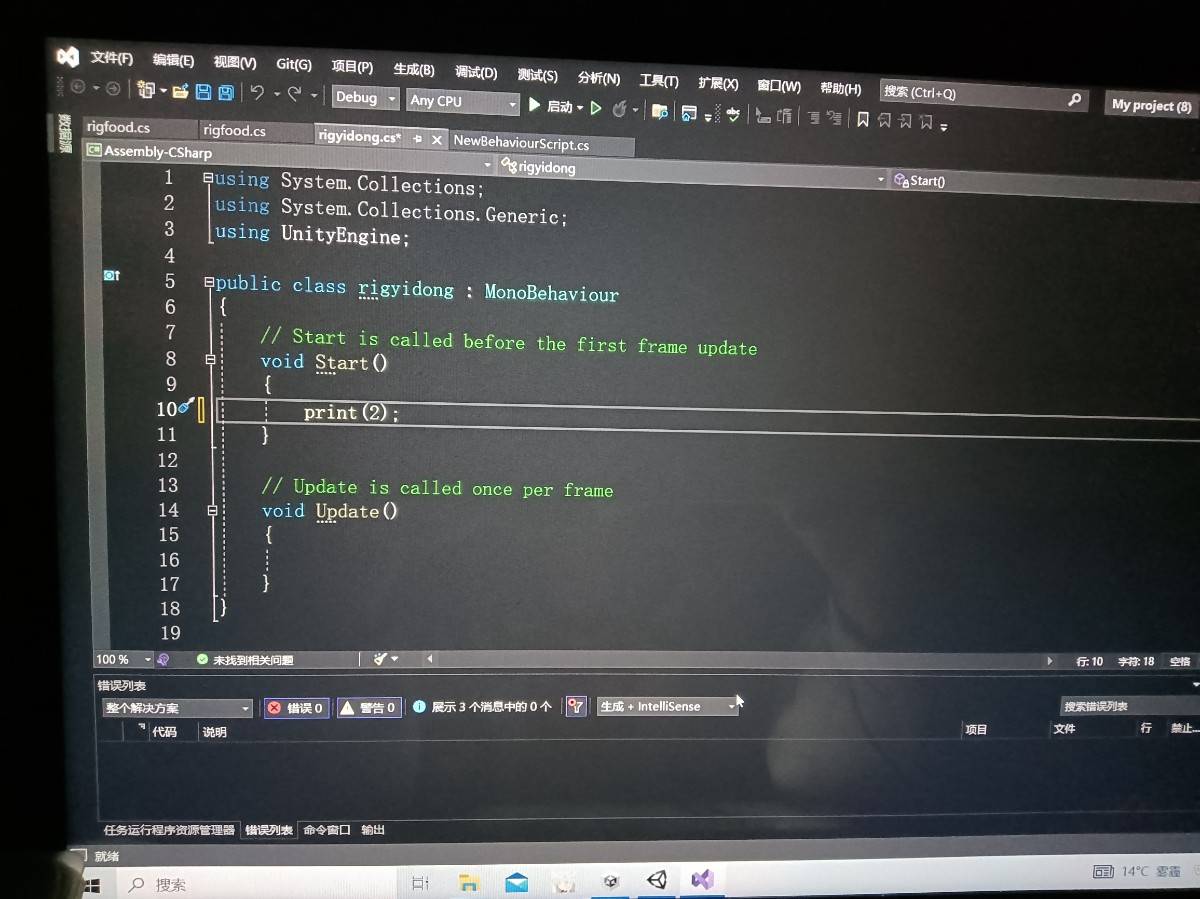Click the Toggle Bookmark icon in toolbar
The height and width of the screenshot is (899, 1200).
click(x=863, y=119)
